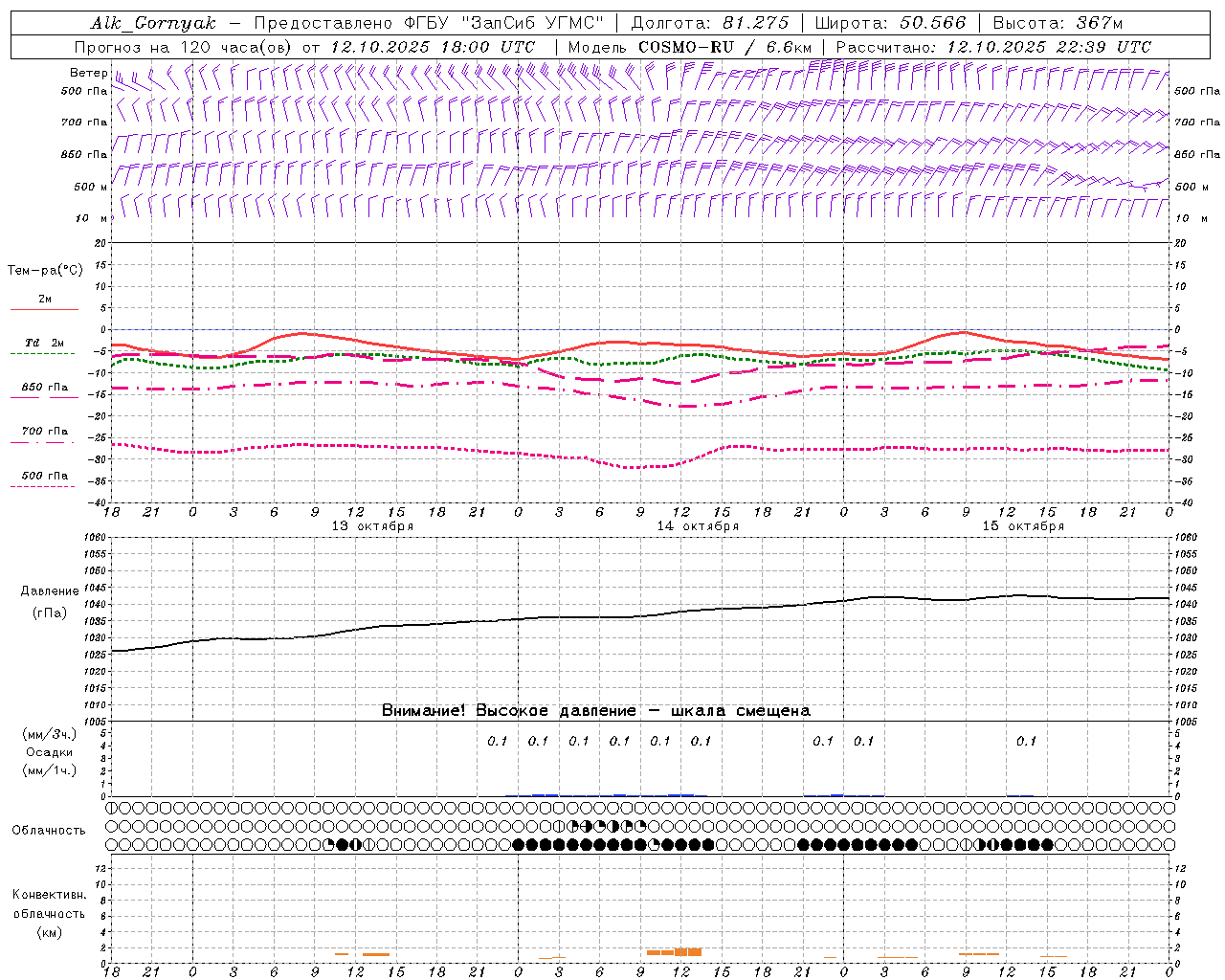The height and width of the screenshot is (980, 1225).
Task: Click the (мм/3ч.) unit label
Action: click(49, 734)
